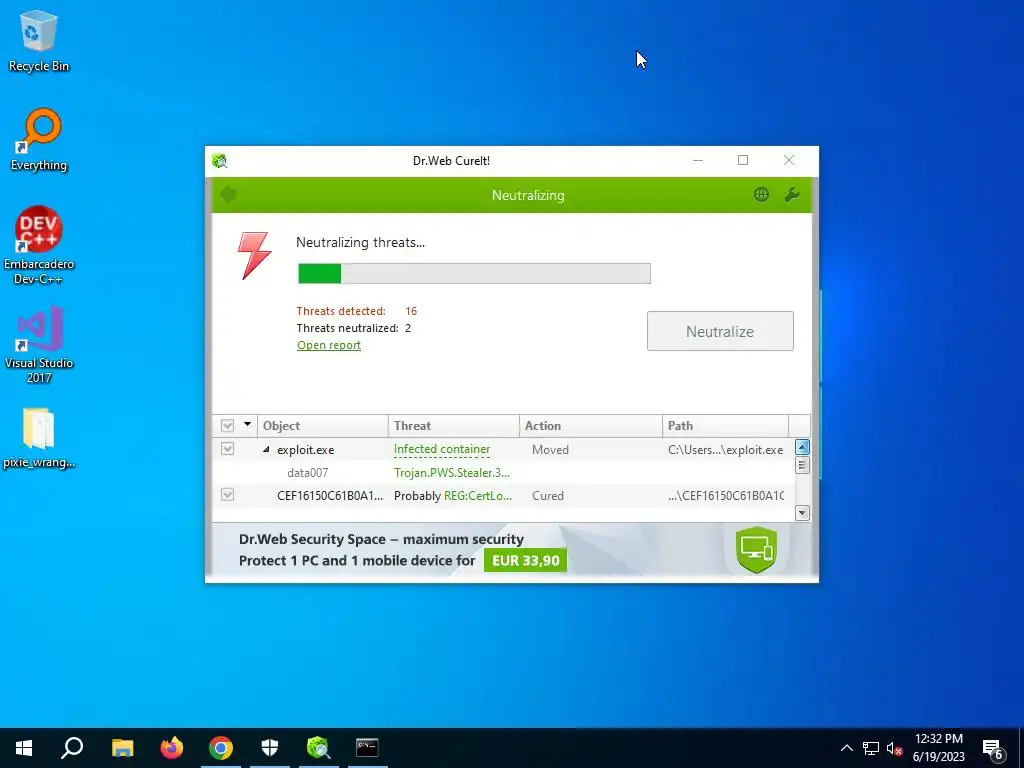Toggle checkbox for CEF16150C61B0A1 row
1024x768 pixels.
coord(227,494)
